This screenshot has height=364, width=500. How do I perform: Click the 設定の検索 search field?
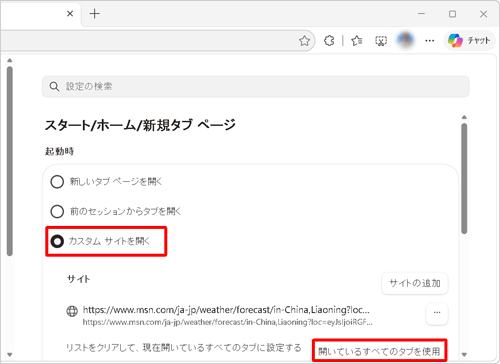[256, 87]
